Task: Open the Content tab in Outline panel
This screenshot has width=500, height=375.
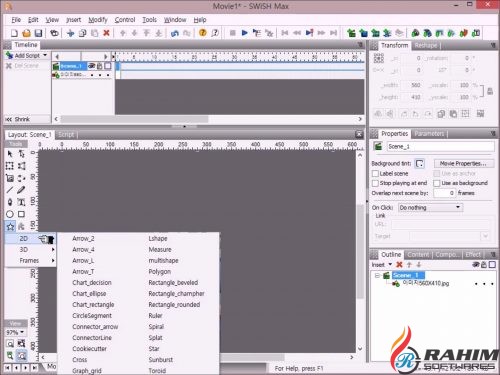Action: coord(418,254)
